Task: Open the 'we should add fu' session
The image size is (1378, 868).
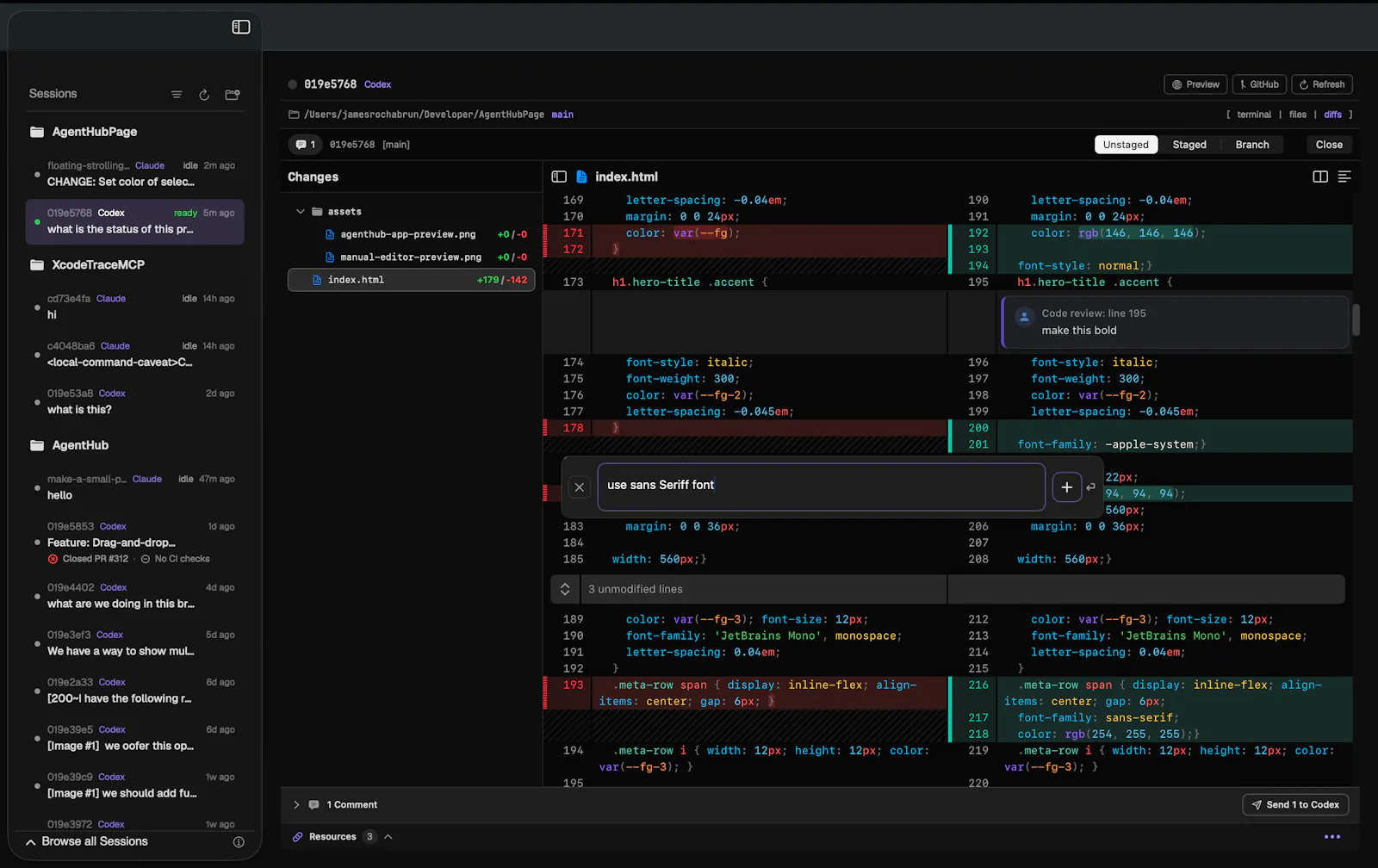Action: point(134,785)
